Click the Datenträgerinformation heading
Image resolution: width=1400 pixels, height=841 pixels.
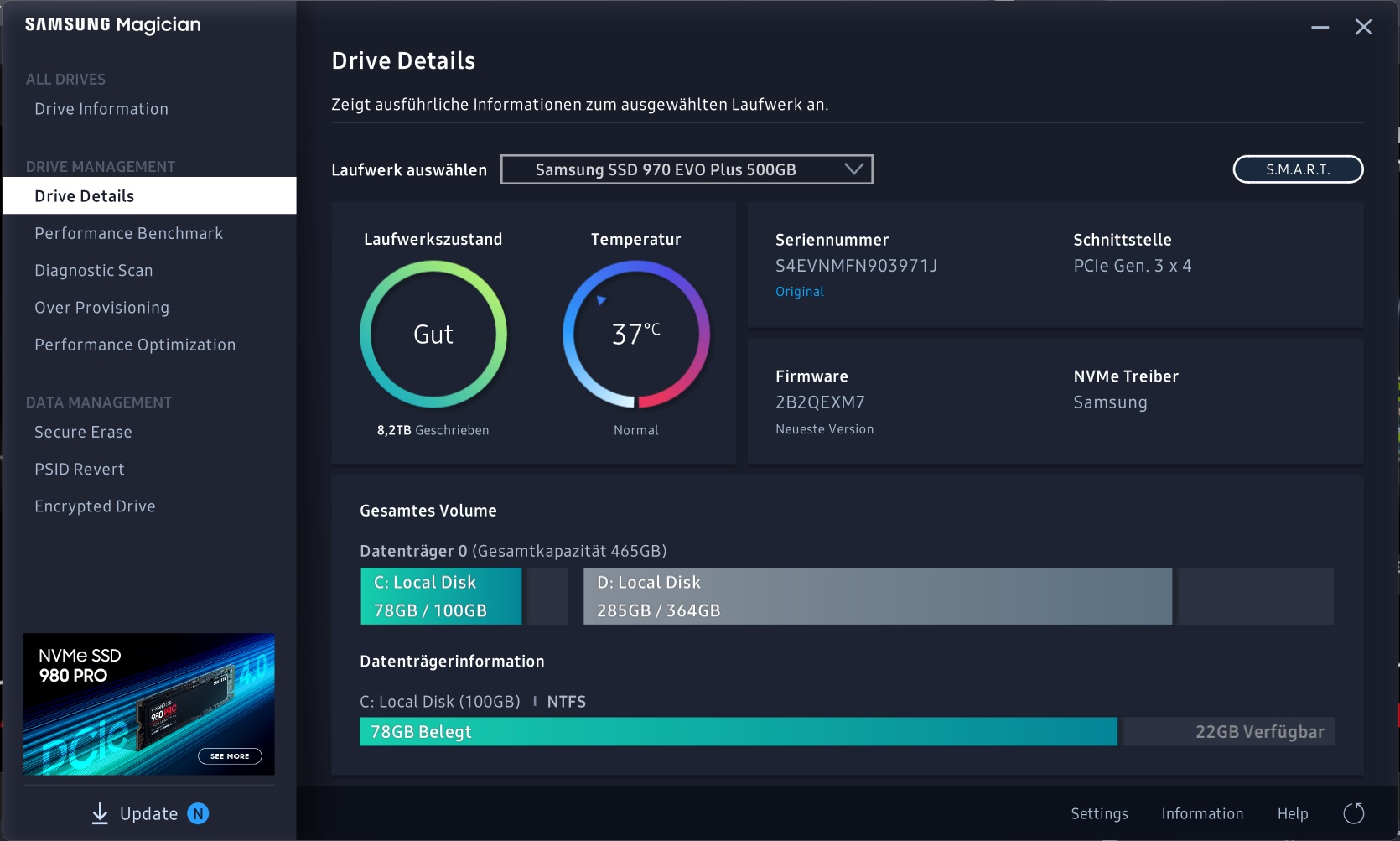pos(452,662)
